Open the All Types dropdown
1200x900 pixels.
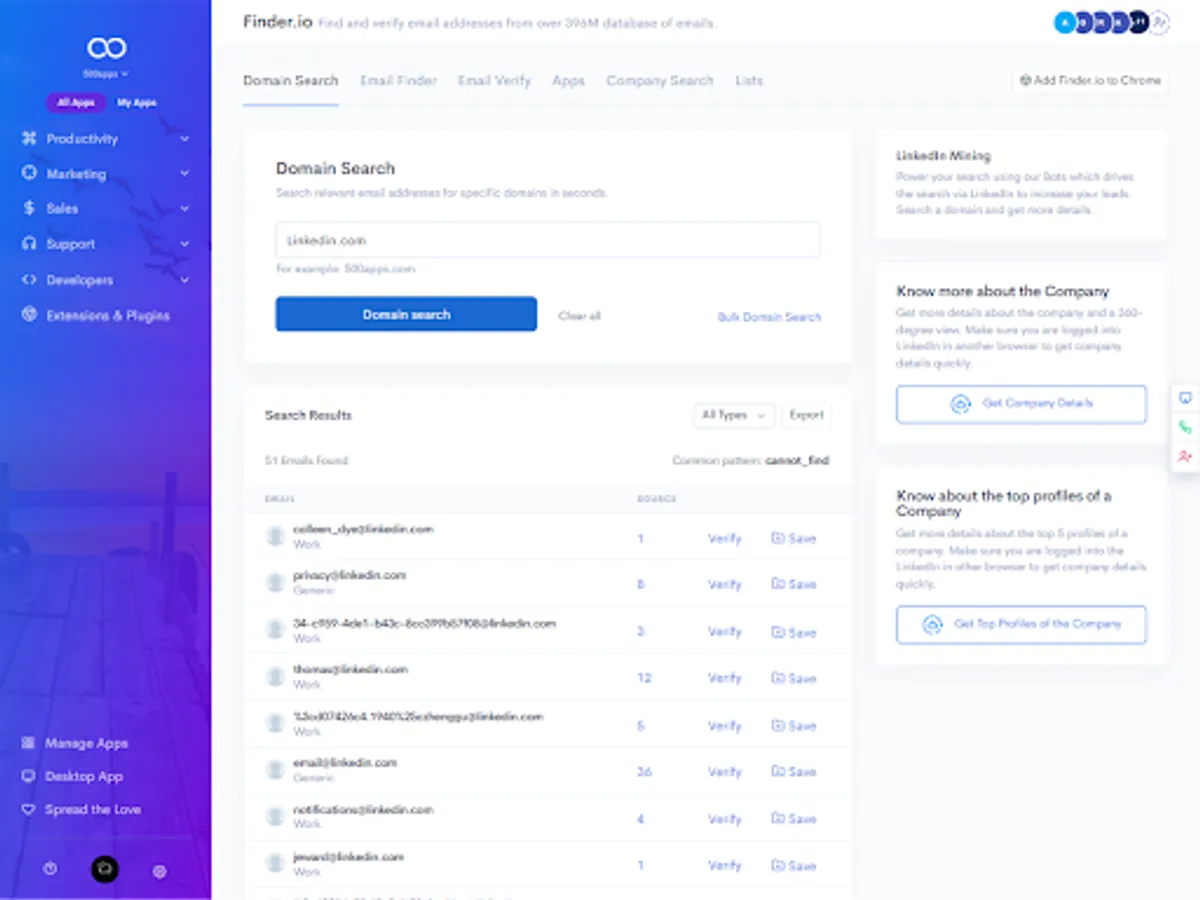pos(734,415)
